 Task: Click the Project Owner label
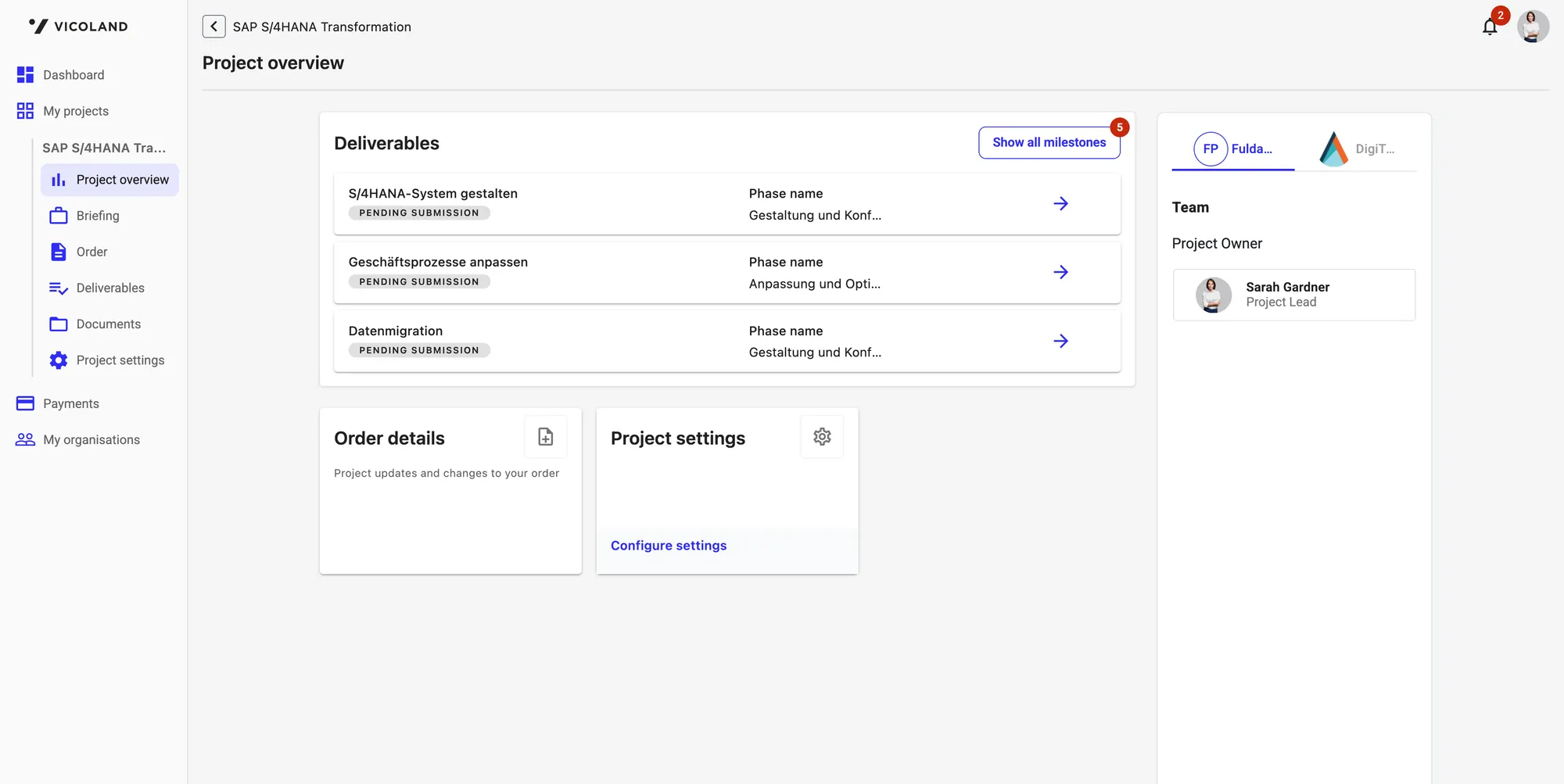[x=1217, y=244]
